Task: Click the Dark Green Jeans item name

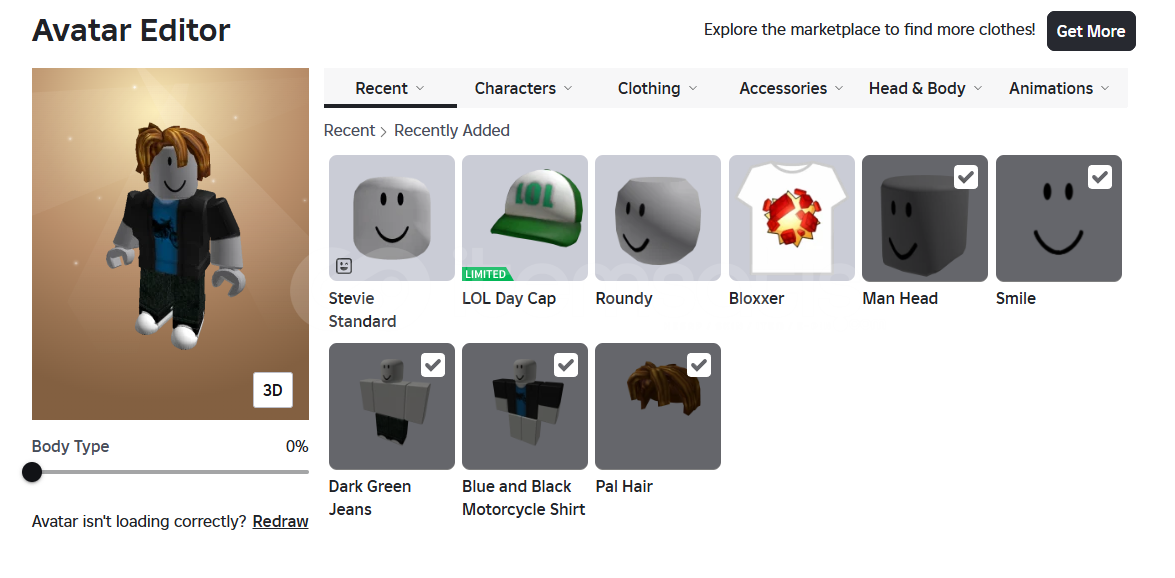Action: point(370,498)
